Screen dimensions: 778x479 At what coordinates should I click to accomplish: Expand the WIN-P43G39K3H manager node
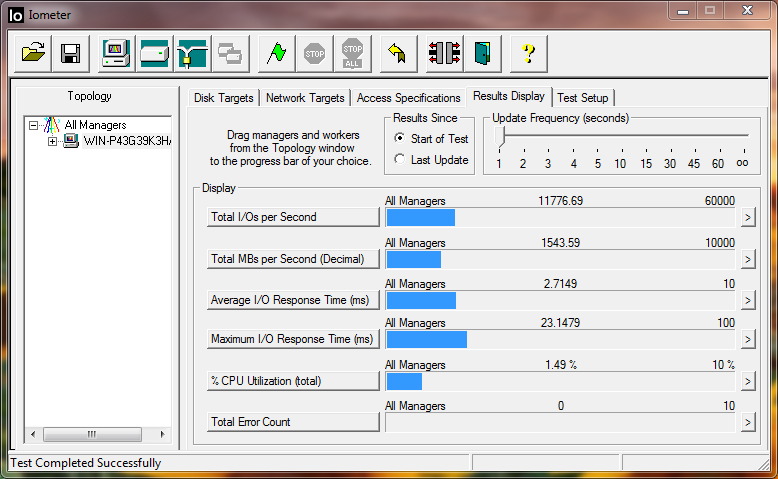point(52,141)
